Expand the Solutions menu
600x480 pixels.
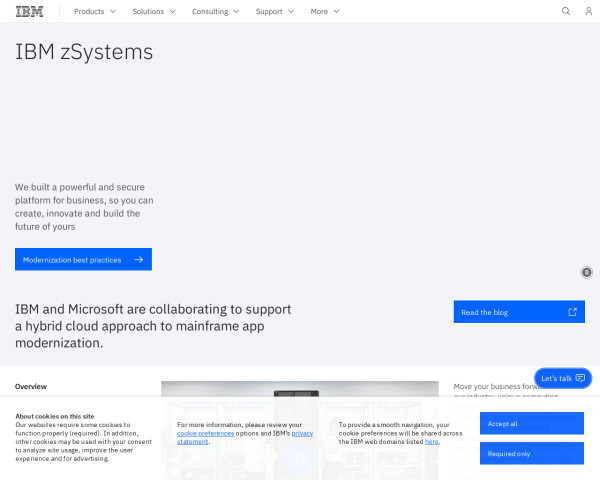click(x=154, y=11)
